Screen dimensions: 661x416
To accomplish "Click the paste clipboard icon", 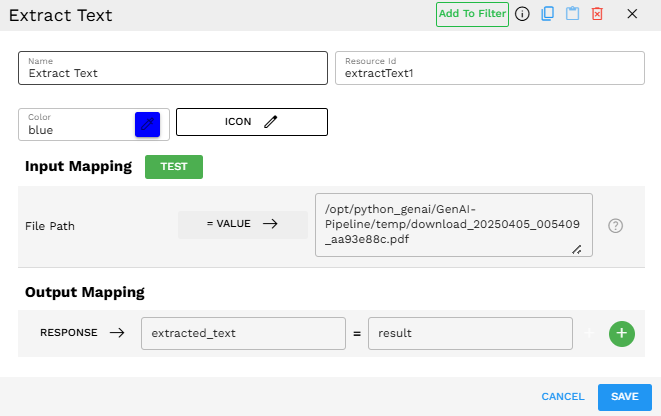I will (572, 14).
